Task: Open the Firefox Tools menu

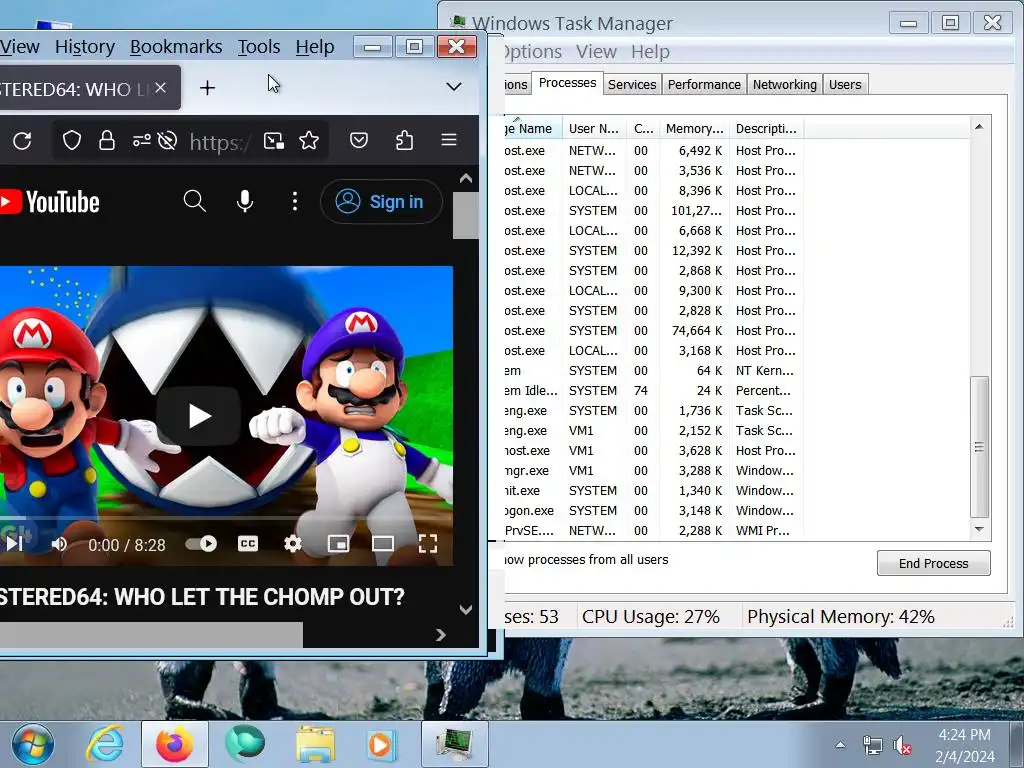Action: coord(259,46)
